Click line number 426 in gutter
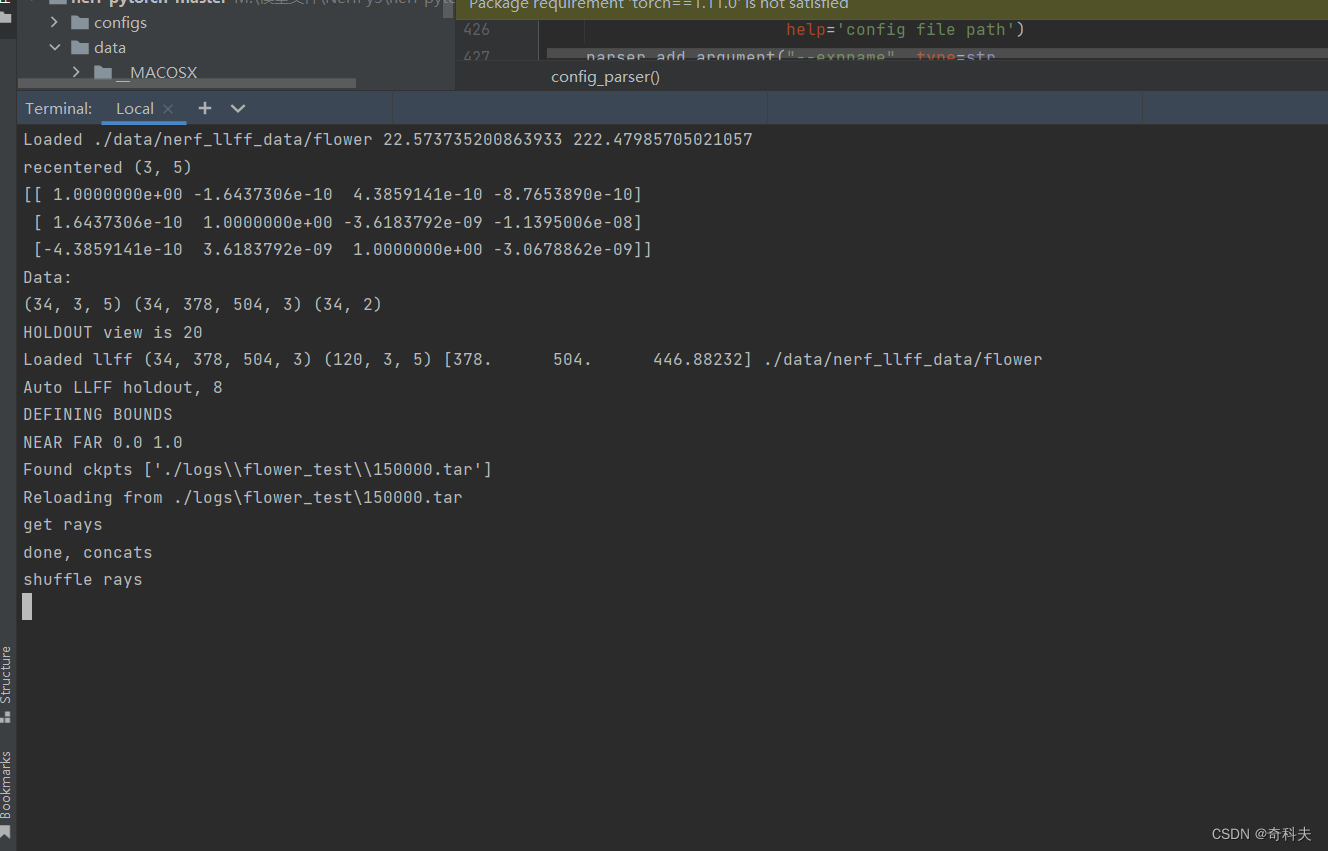Image resolution: width=1328 pixels, height=851 pixels. coord(477,30)
